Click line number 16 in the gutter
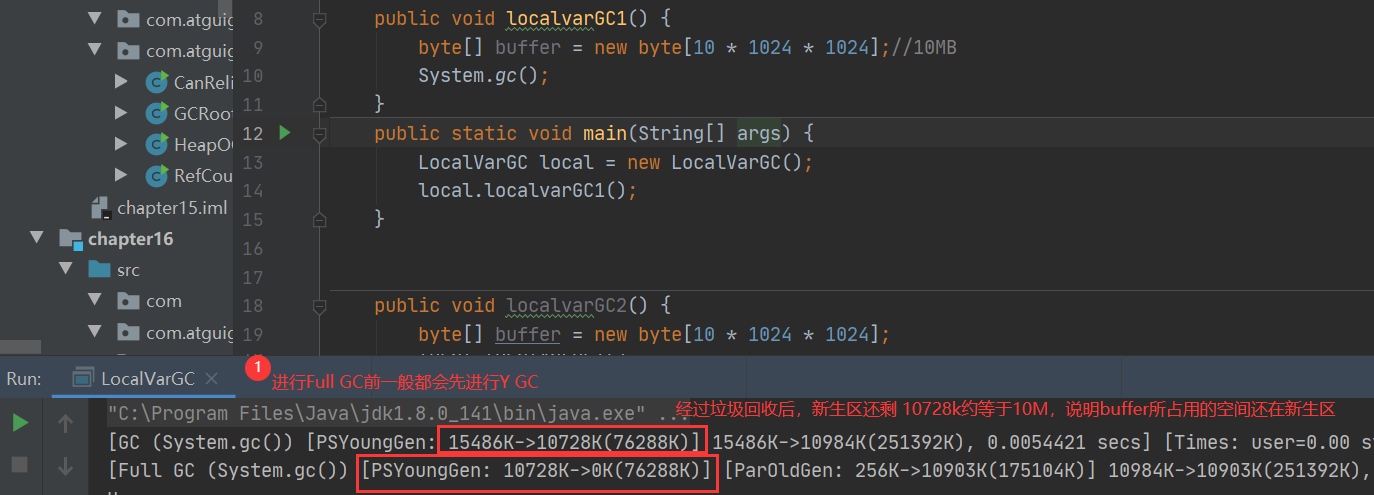Viewport: 1374px width, 495px height. tap(253, 248)
